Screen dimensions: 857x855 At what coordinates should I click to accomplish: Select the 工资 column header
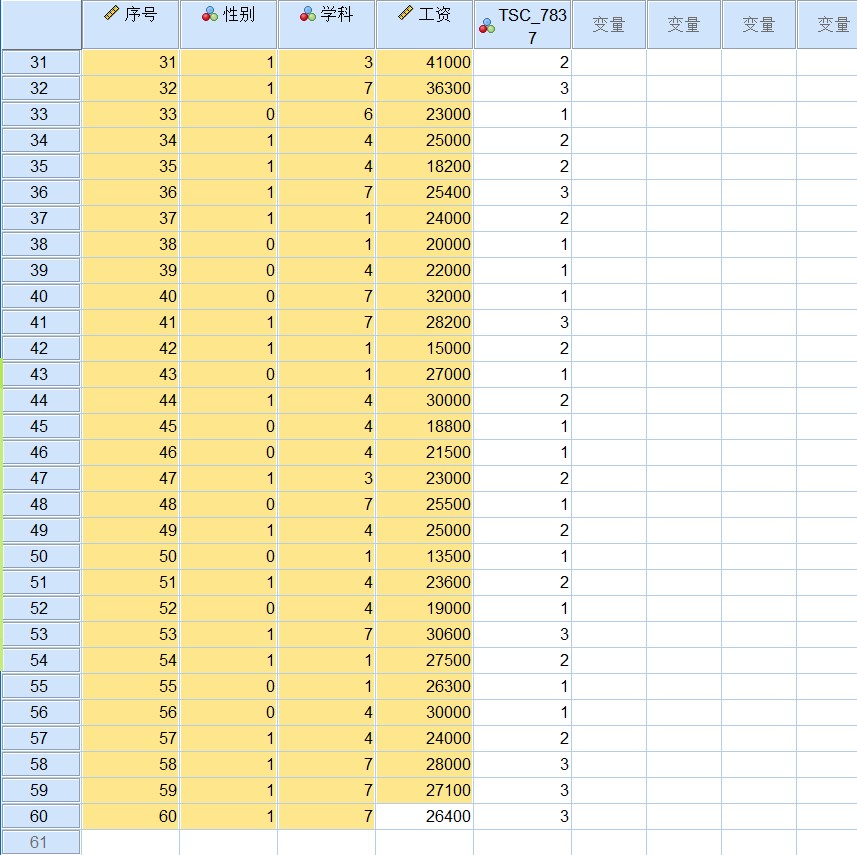click(x=424, y=25)
